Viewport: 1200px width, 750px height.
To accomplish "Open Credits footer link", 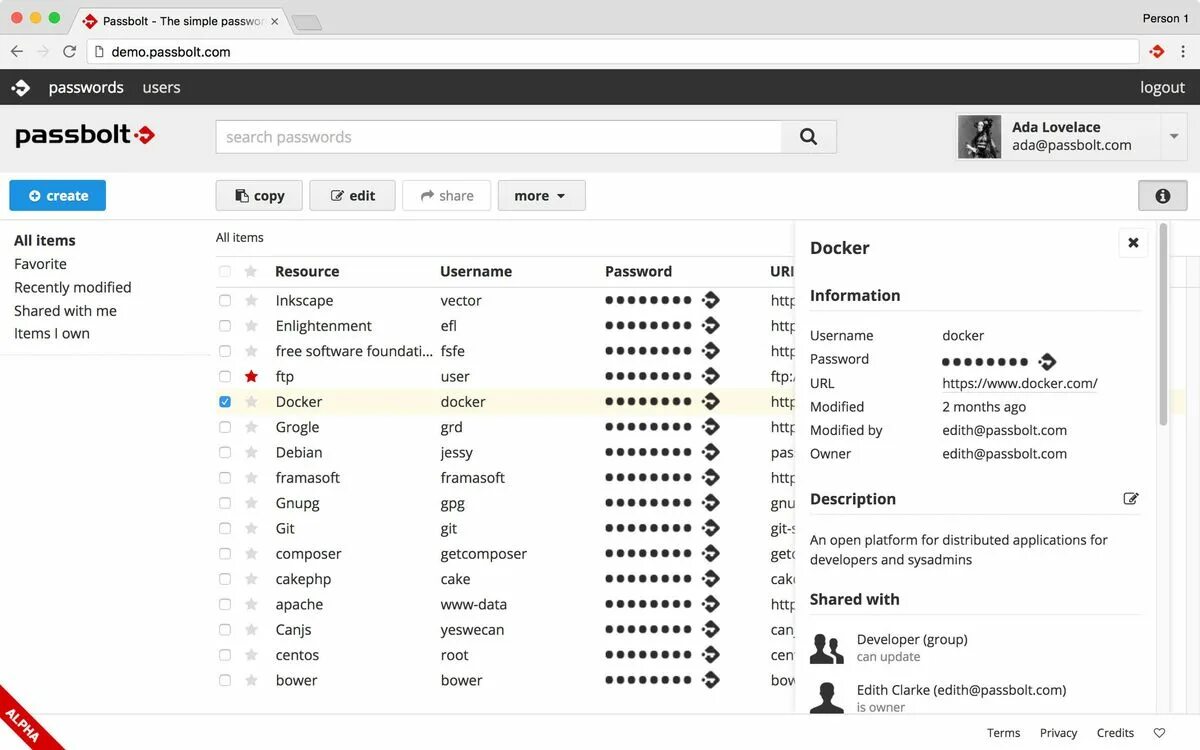I will 1115,733.
